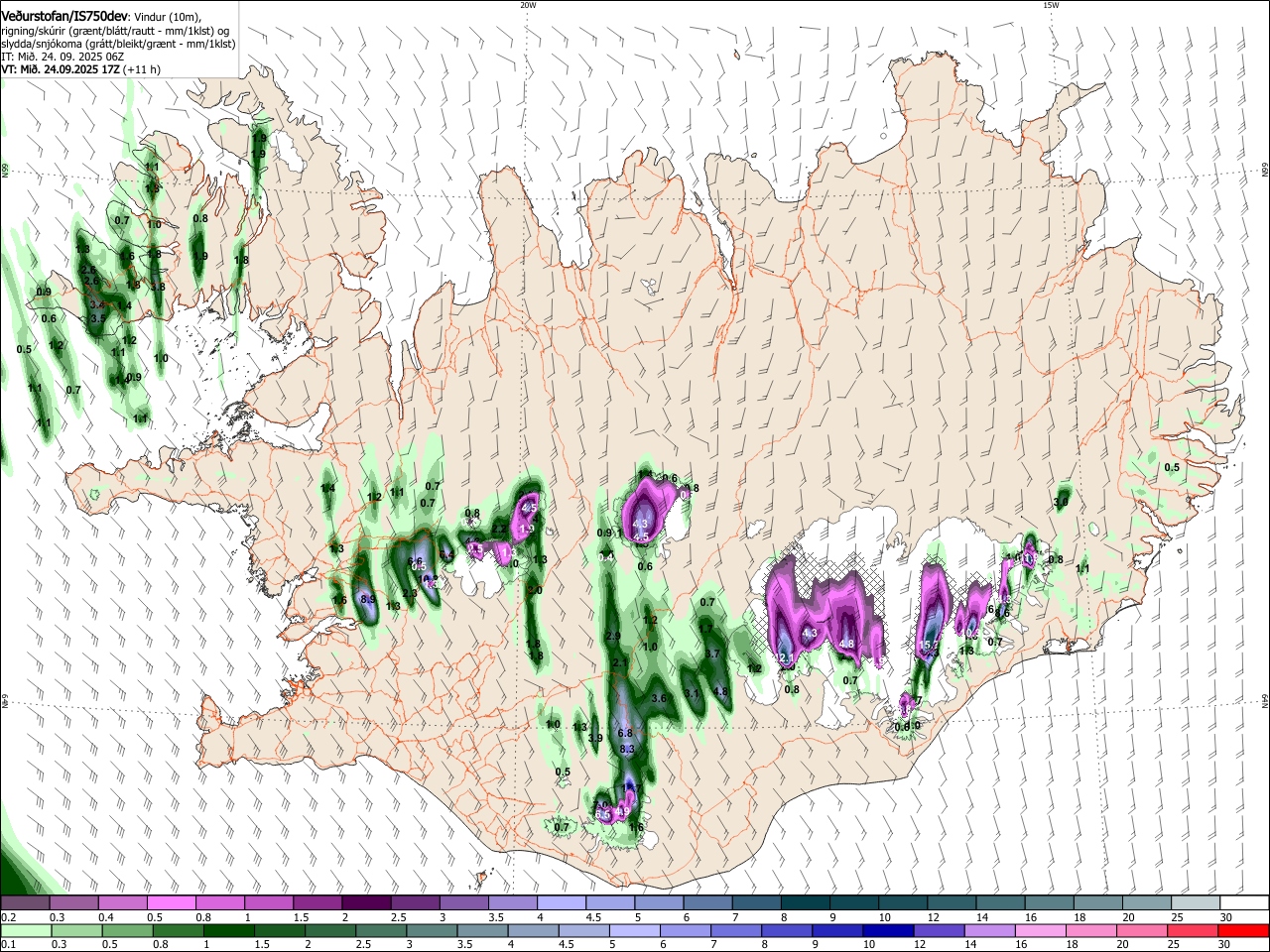Click the 3.0 value in the eastern highlands
This screenshot has width=1270, height=952.
(x=1061, y=503)
